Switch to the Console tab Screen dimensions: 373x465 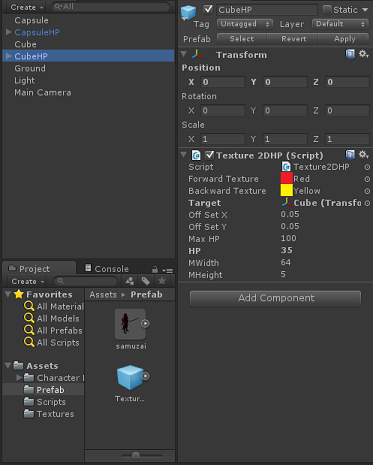click(107, 269)
